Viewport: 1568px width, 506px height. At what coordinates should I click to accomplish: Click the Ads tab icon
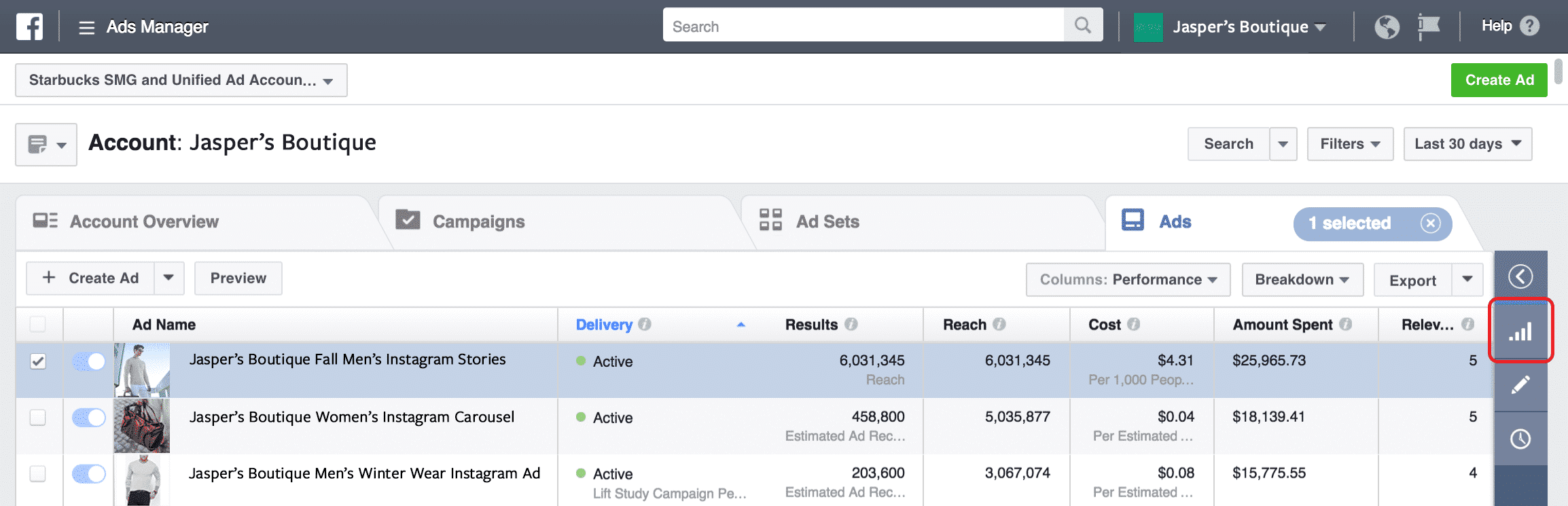[1132, 220]
